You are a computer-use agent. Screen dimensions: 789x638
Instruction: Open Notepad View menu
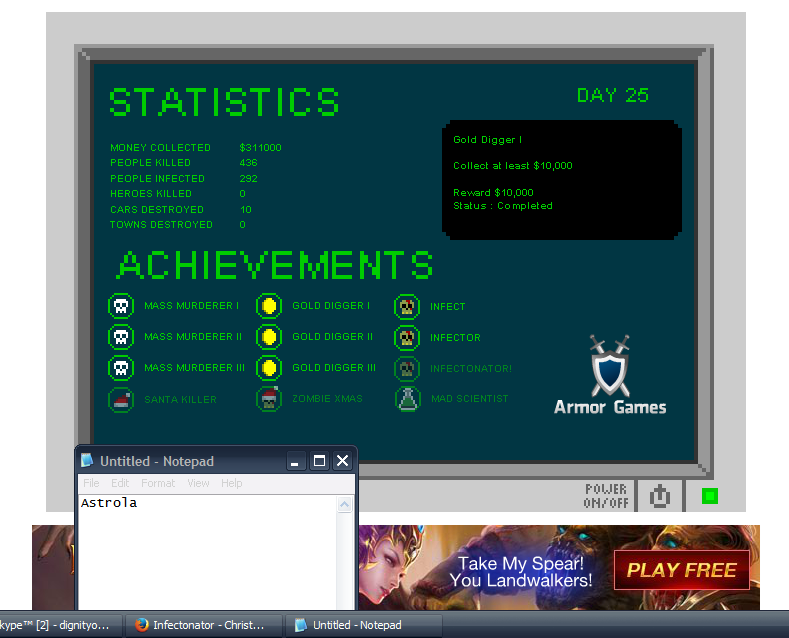[198, 483]
